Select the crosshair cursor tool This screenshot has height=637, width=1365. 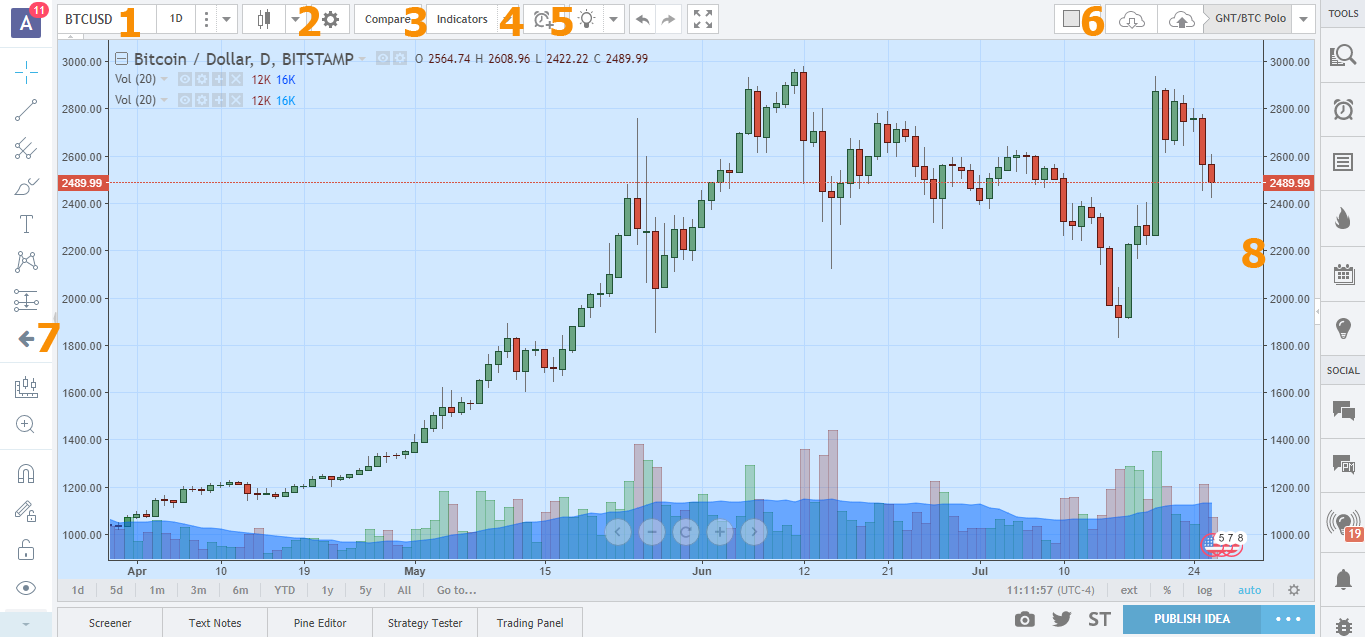pos(27,71)
